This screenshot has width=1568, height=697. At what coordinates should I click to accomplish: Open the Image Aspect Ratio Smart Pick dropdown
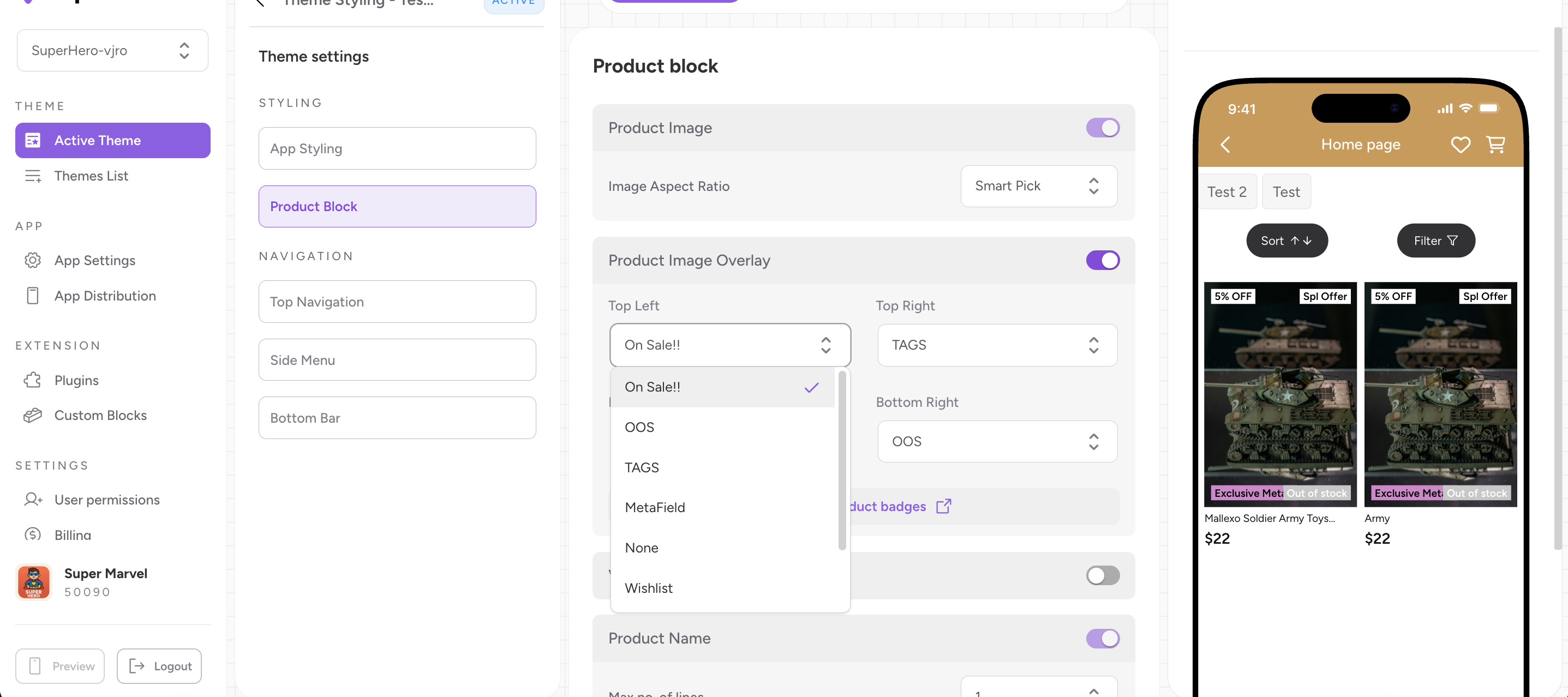(x=1038, y=185)
